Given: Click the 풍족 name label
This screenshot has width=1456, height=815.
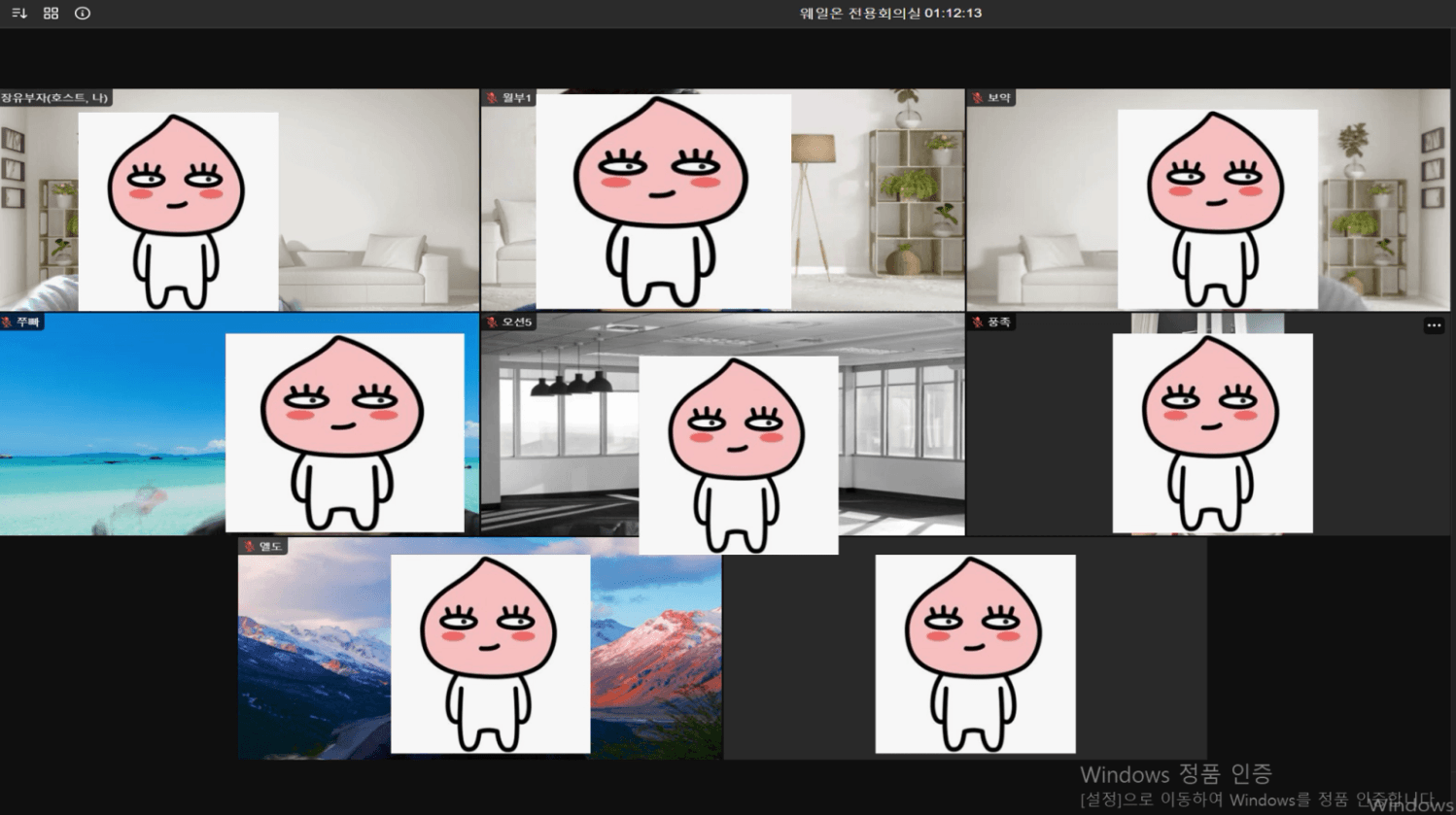Looking at the screenshot, I should pos(999,322).
